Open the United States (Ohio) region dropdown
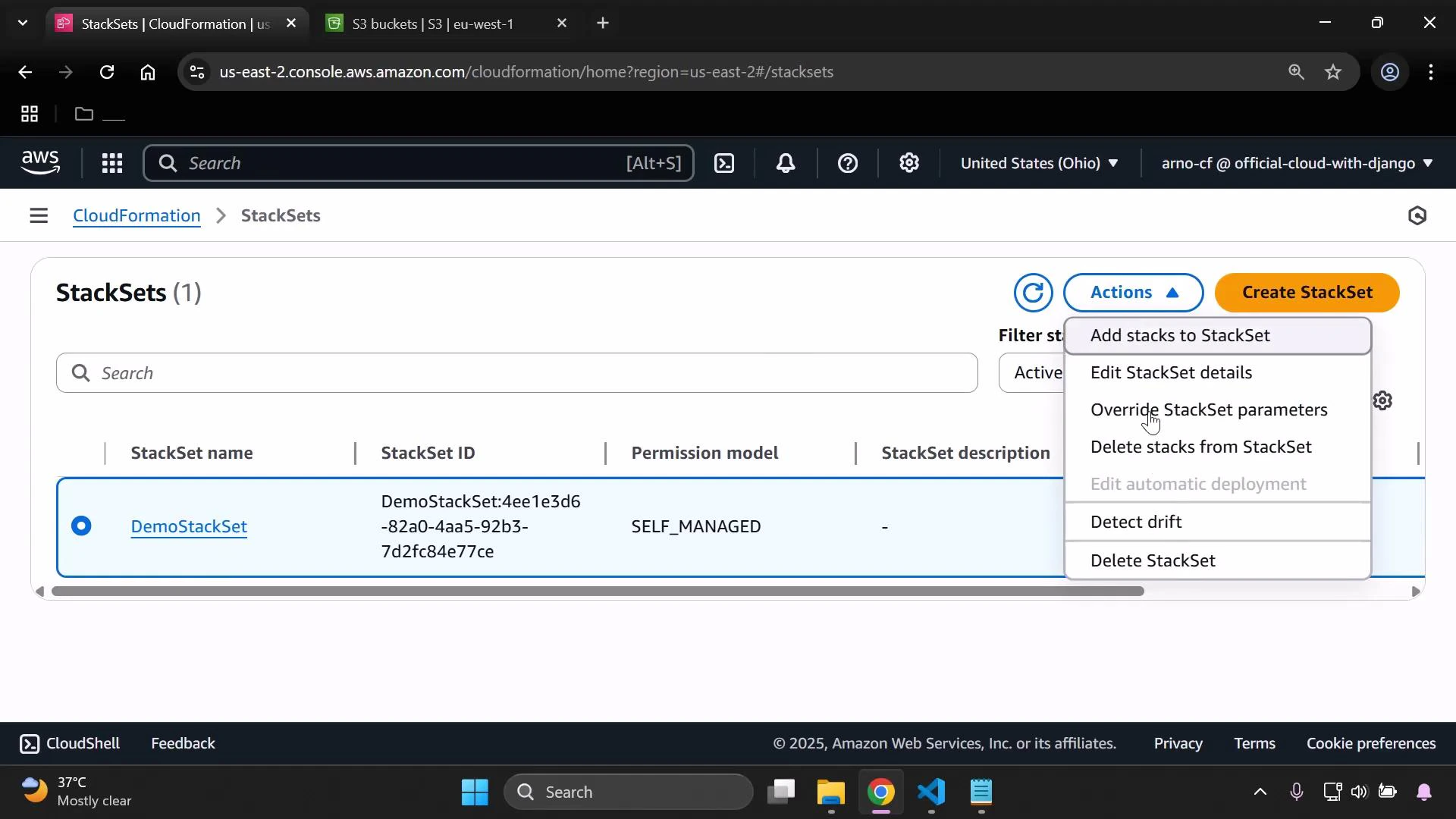 coord(1039,163)
